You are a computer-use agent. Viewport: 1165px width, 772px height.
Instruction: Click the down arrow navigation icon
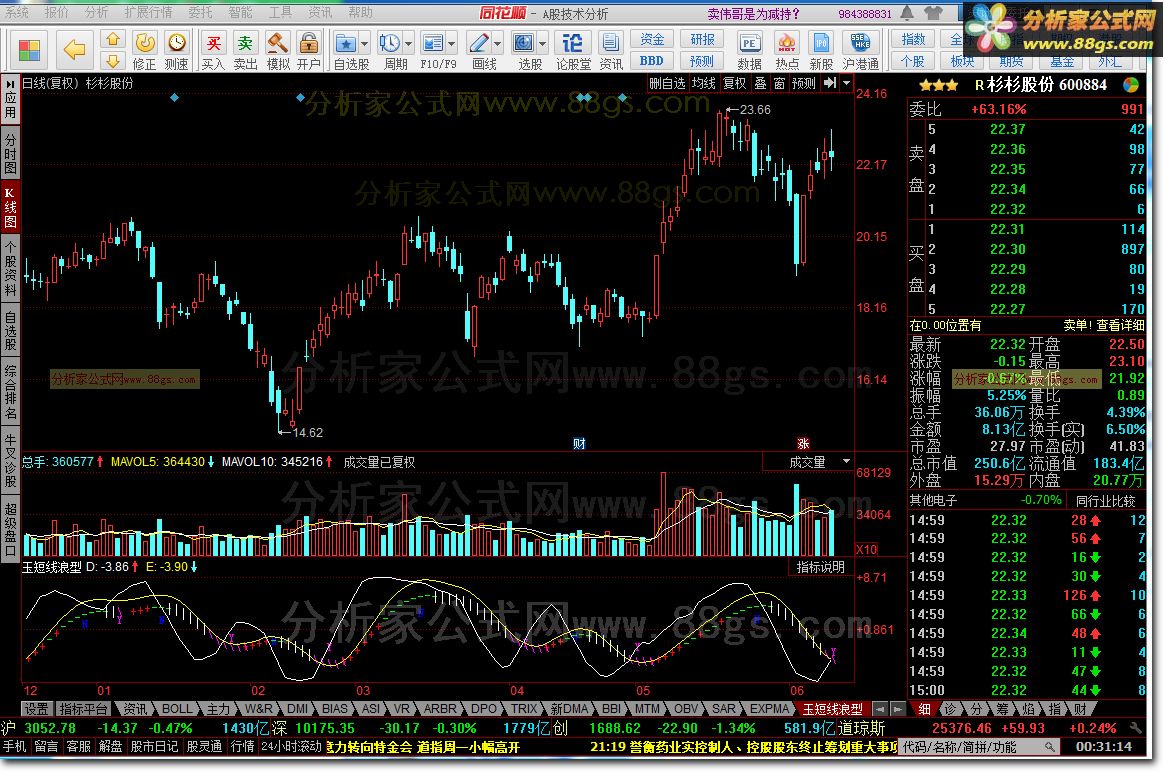tap(112, 61)
